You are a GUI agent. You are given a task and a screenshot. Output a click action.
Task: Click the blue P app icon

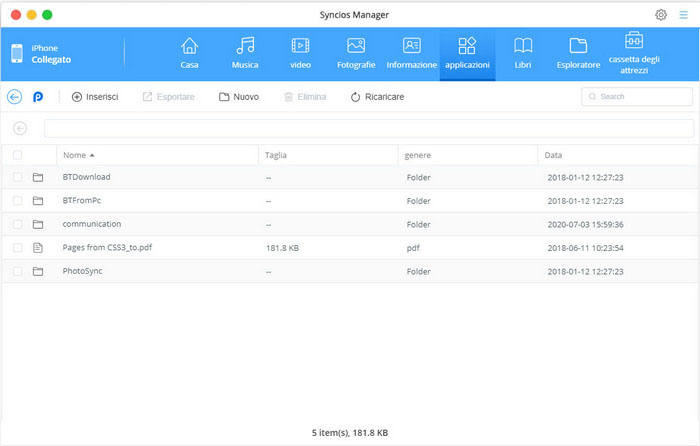coord(38,96)
